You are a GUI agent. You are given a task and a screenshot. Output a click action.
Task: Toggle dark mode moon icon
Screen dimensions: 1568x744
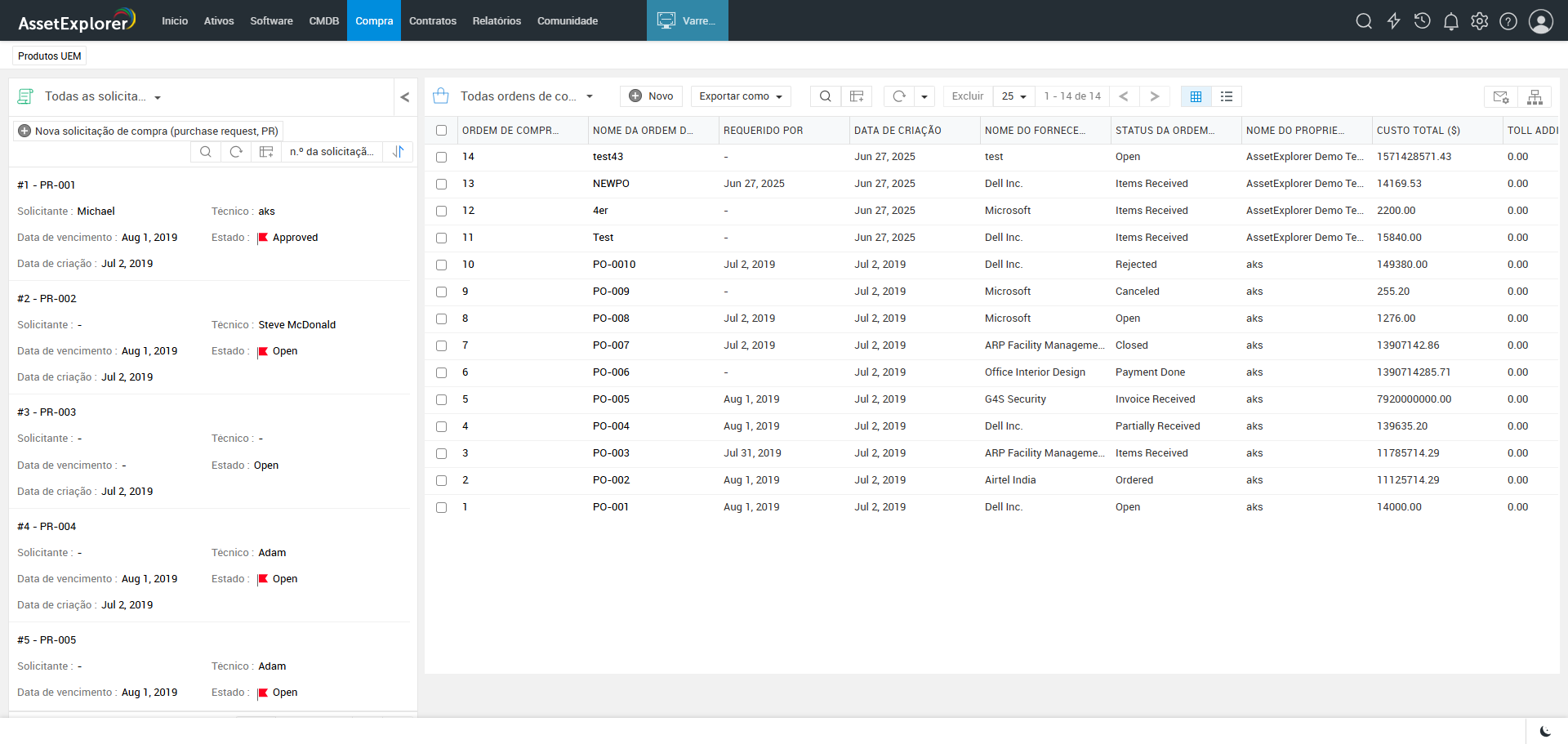click(x=1545, y=731)
